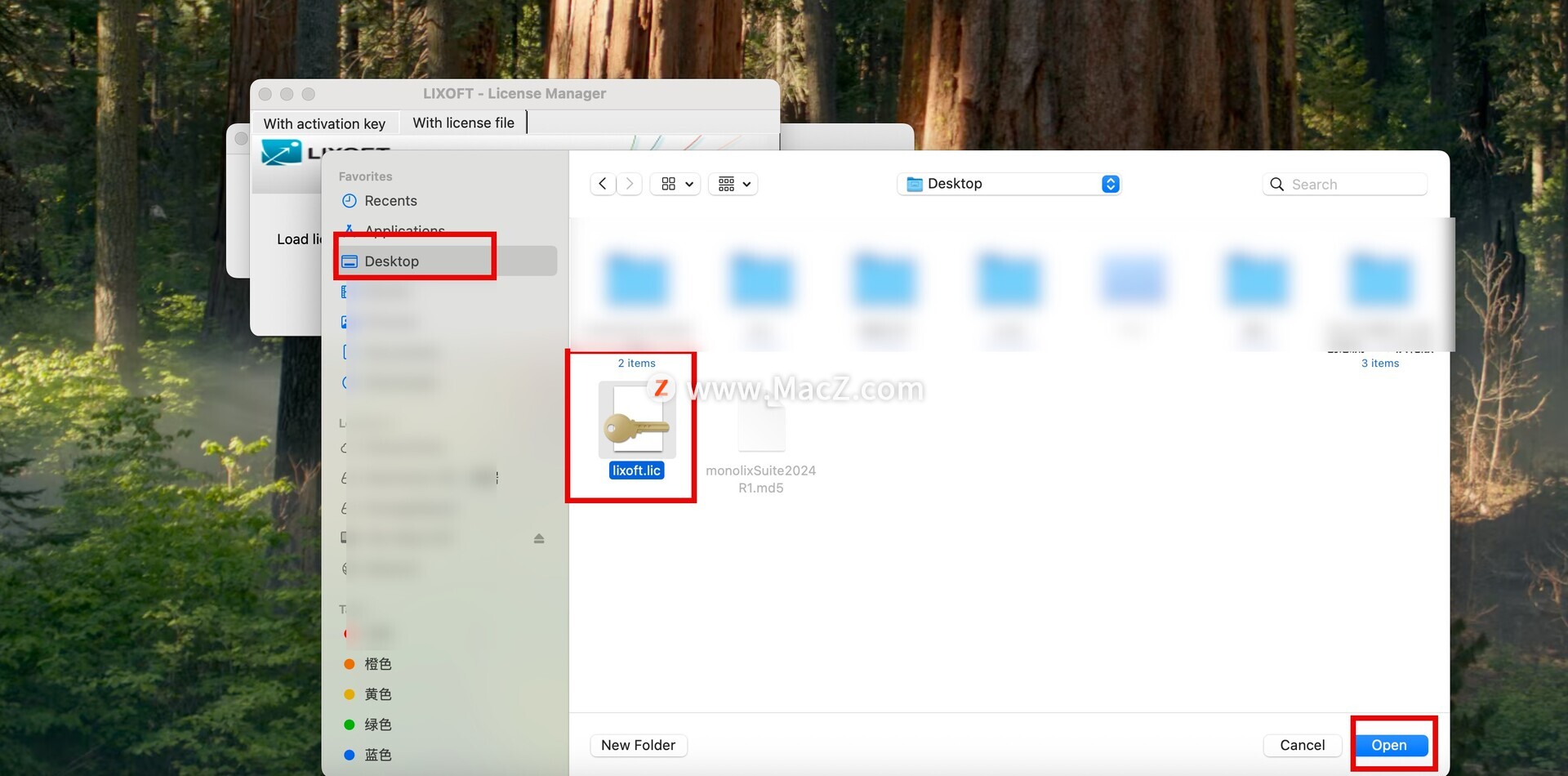The width and height of the screenshot is (1568, 776).
Task: Click the forward navigation arrow
Action: pyautogui.click(x=629, y=184)
